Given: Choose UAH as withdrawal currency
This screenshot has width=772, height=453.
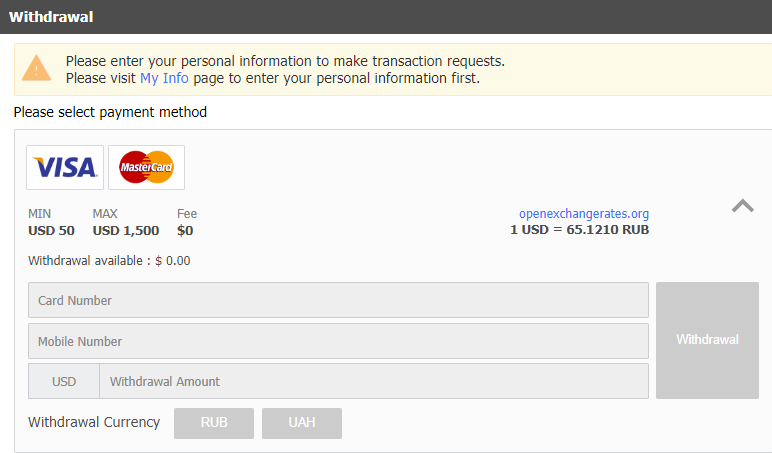Looking at the screenshot, I should pos(302,423).
